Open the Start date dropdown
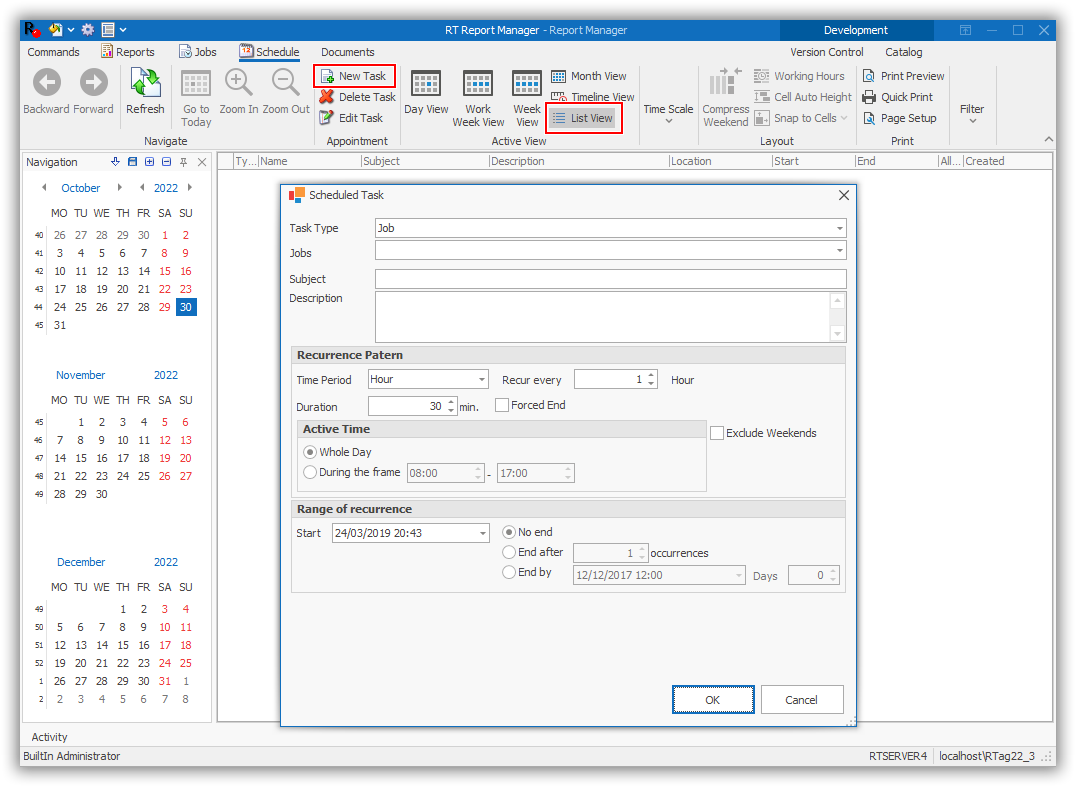 (x=483, y=533)
